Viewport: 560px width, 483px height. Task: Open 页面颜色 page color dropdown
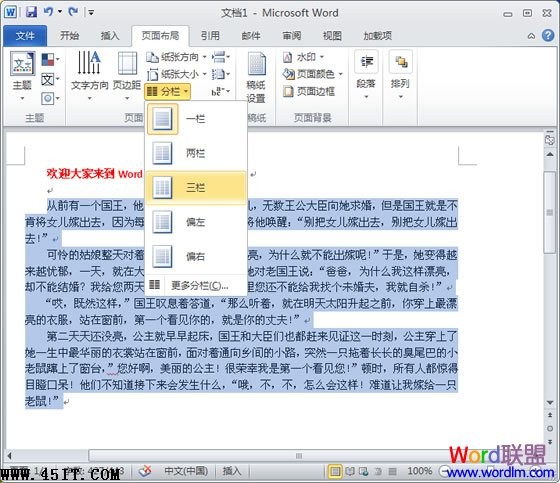coord(312,74)
